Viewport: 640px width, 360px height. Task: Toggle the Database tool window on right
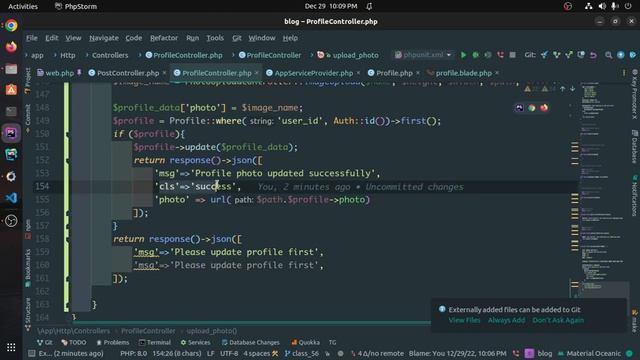tap(635, 147)
